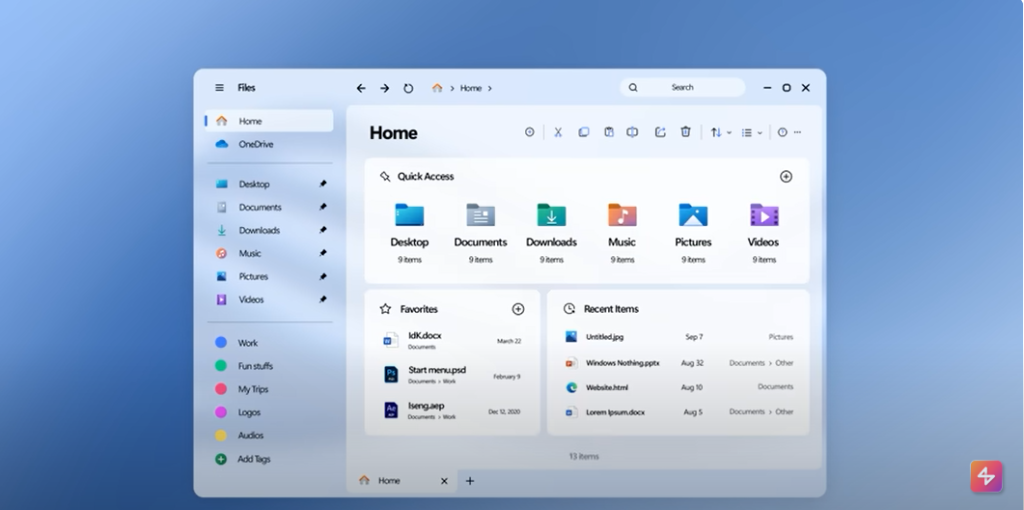Refresh the current folder view

point(408,88)
